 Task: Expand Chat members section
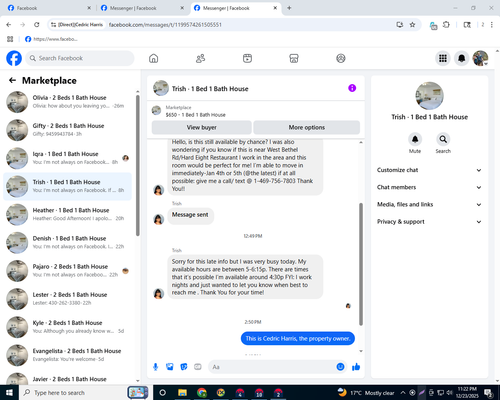click(430, 187)
